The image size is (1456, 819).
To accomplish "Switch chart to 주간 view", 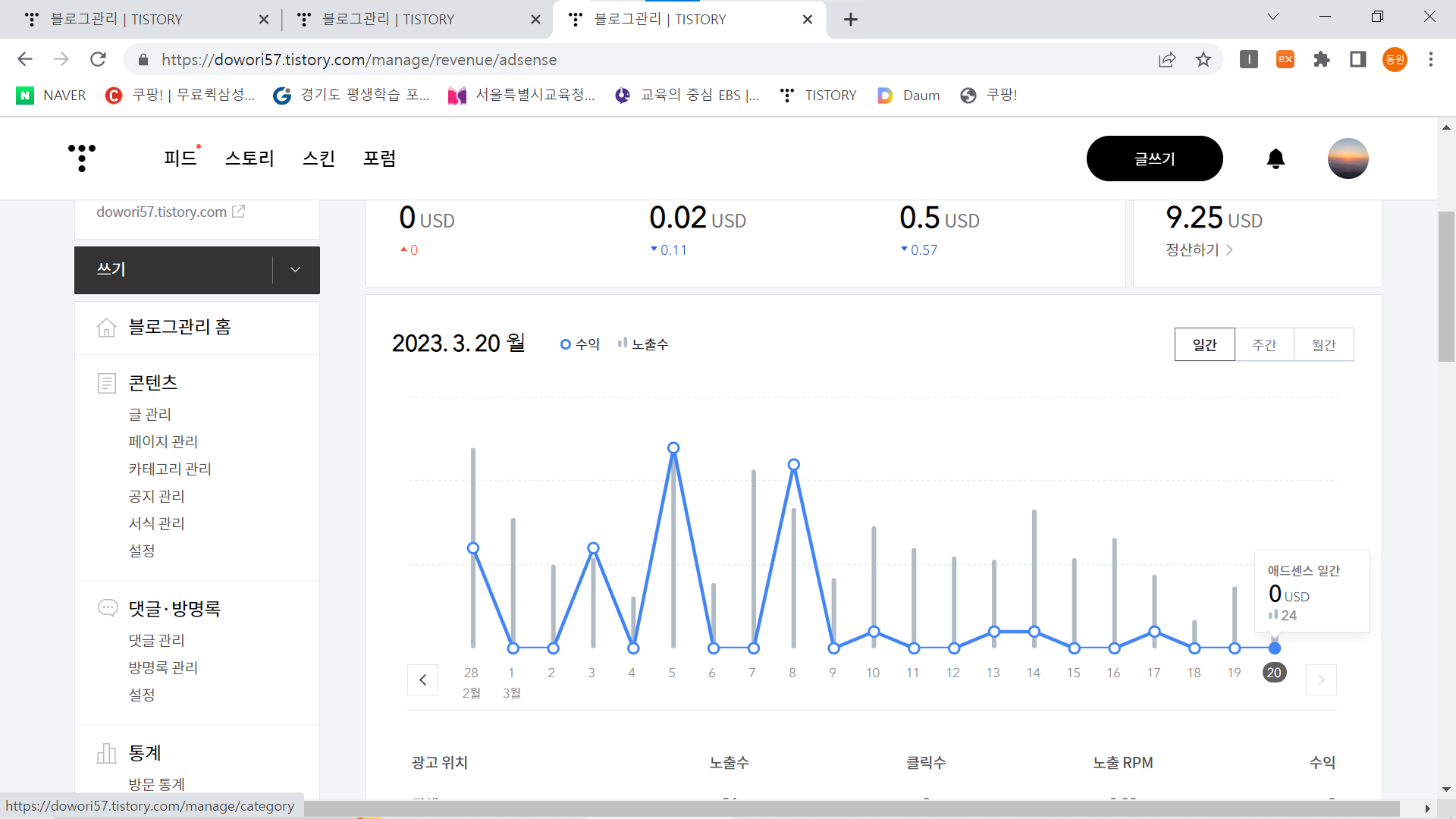I will (1264, 345).
